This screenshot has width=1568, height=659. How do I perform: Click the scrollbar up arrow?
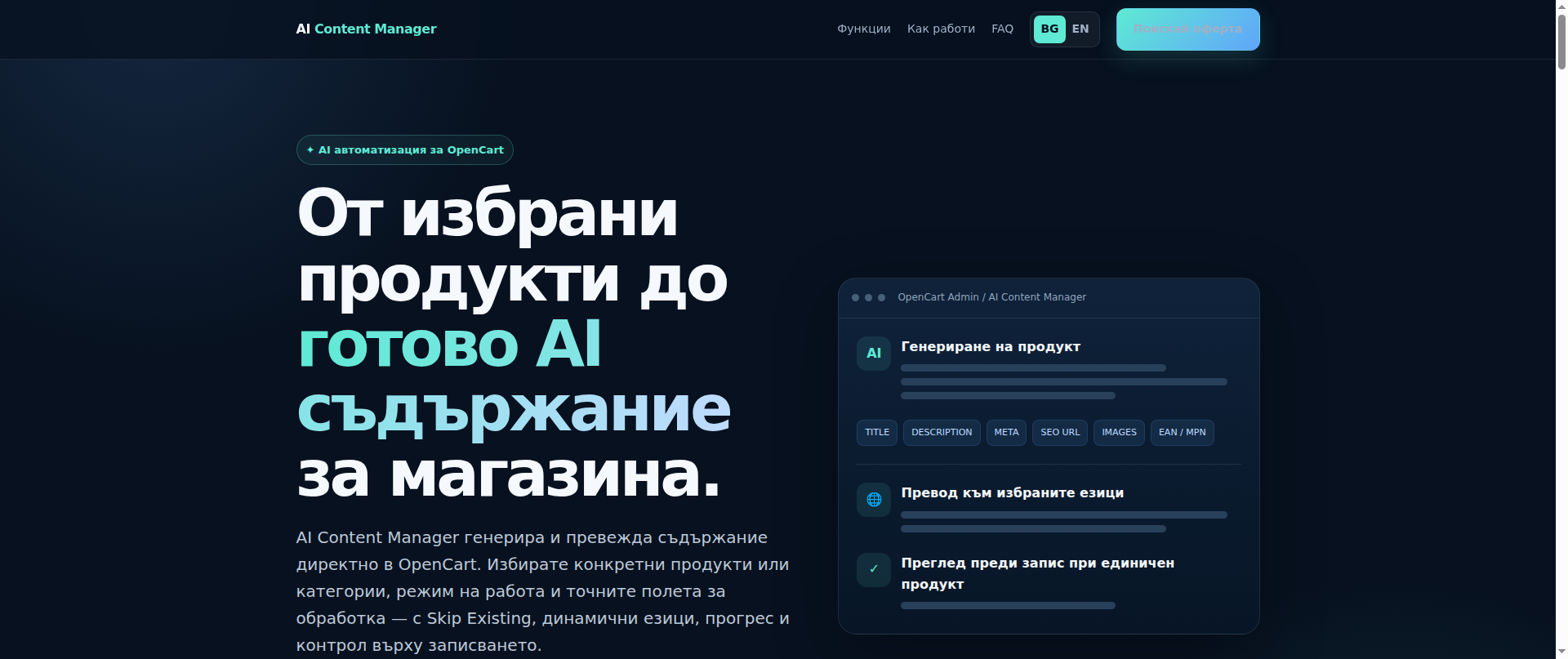point(1561,6)
